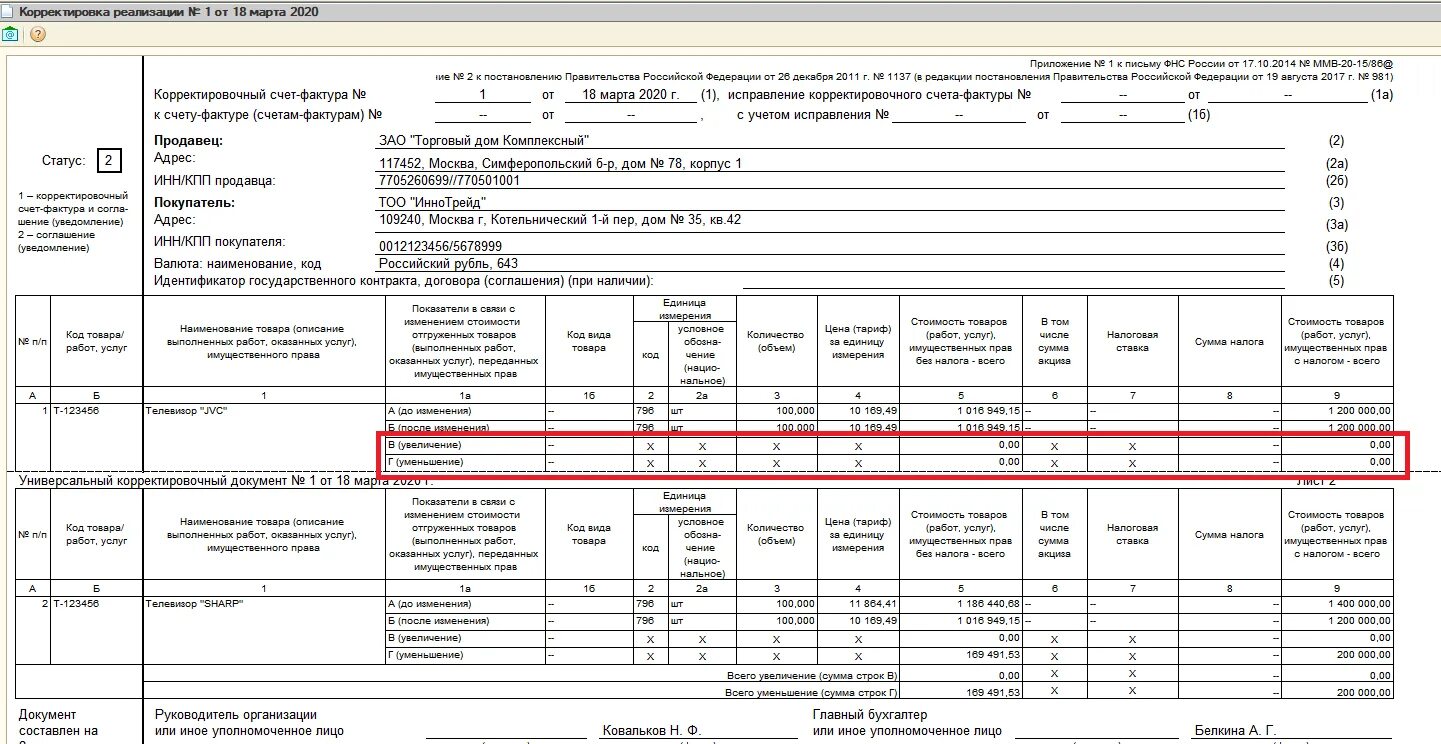This screenshot has height=744, width=1441.
Task: Select seller name ЗАО "Торговый дом Комплексный"
Action: pos(484,140)
